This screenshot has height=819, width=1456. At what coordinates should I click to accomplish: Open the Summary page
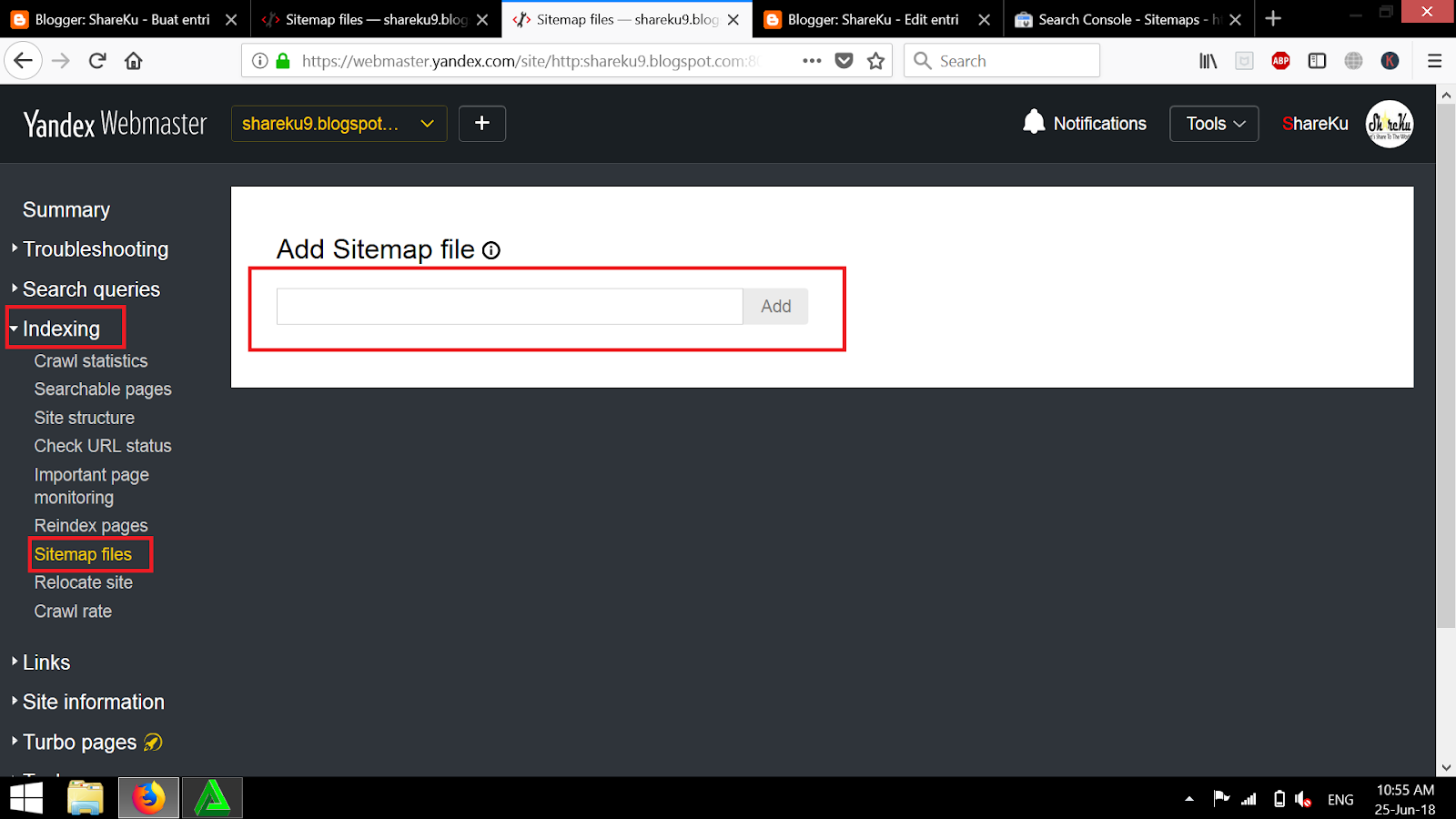coord(66,210)
